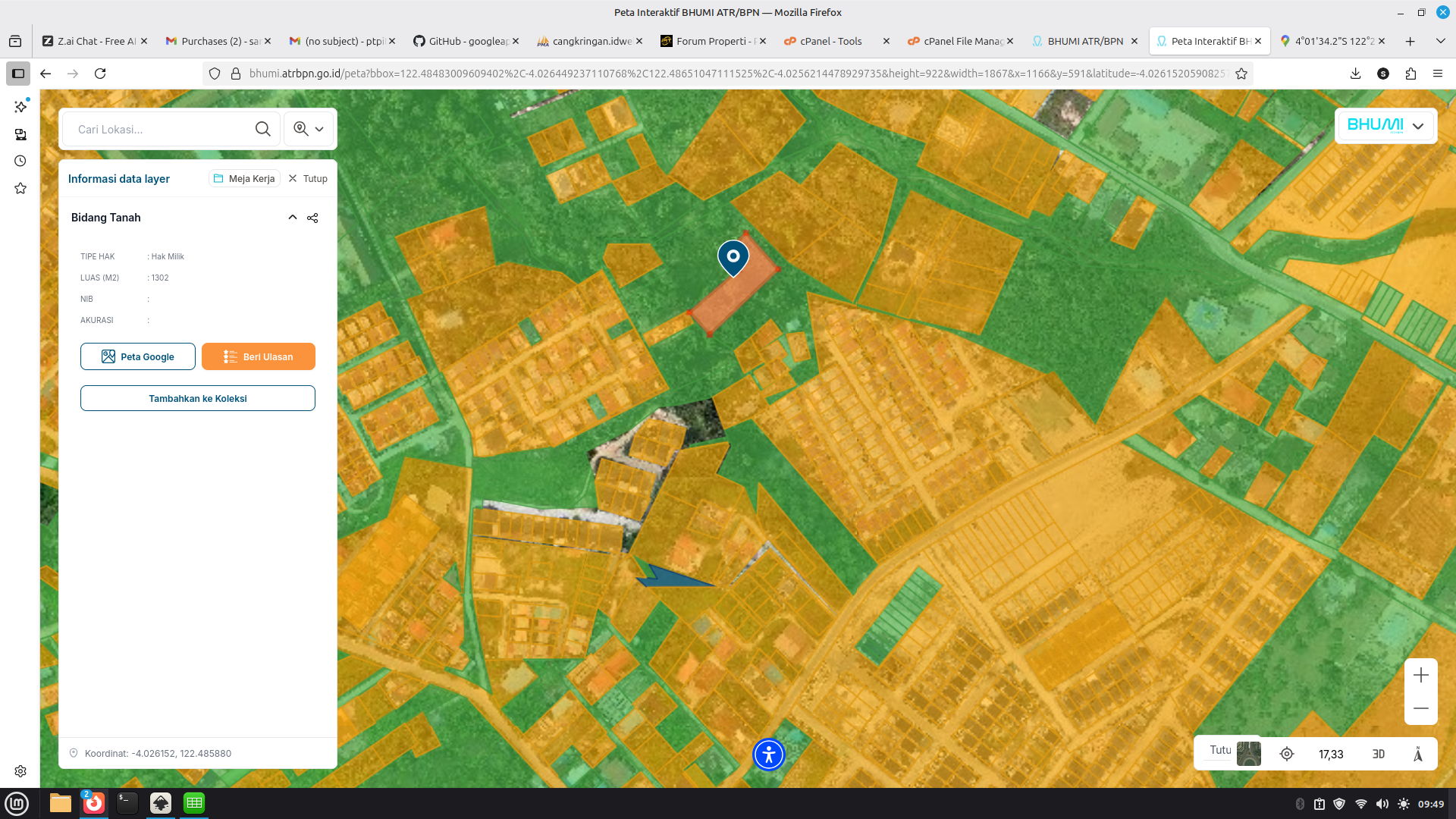
Task: Reset map to north compass icon
Action: click(x=1417, y=754)
